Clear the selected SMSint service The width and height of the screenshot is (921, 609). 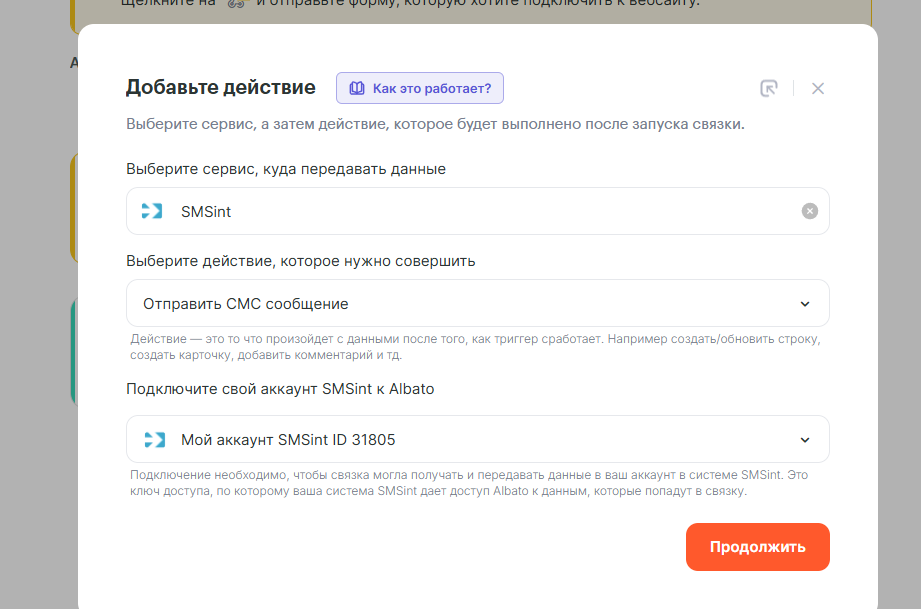coord(810,211)
